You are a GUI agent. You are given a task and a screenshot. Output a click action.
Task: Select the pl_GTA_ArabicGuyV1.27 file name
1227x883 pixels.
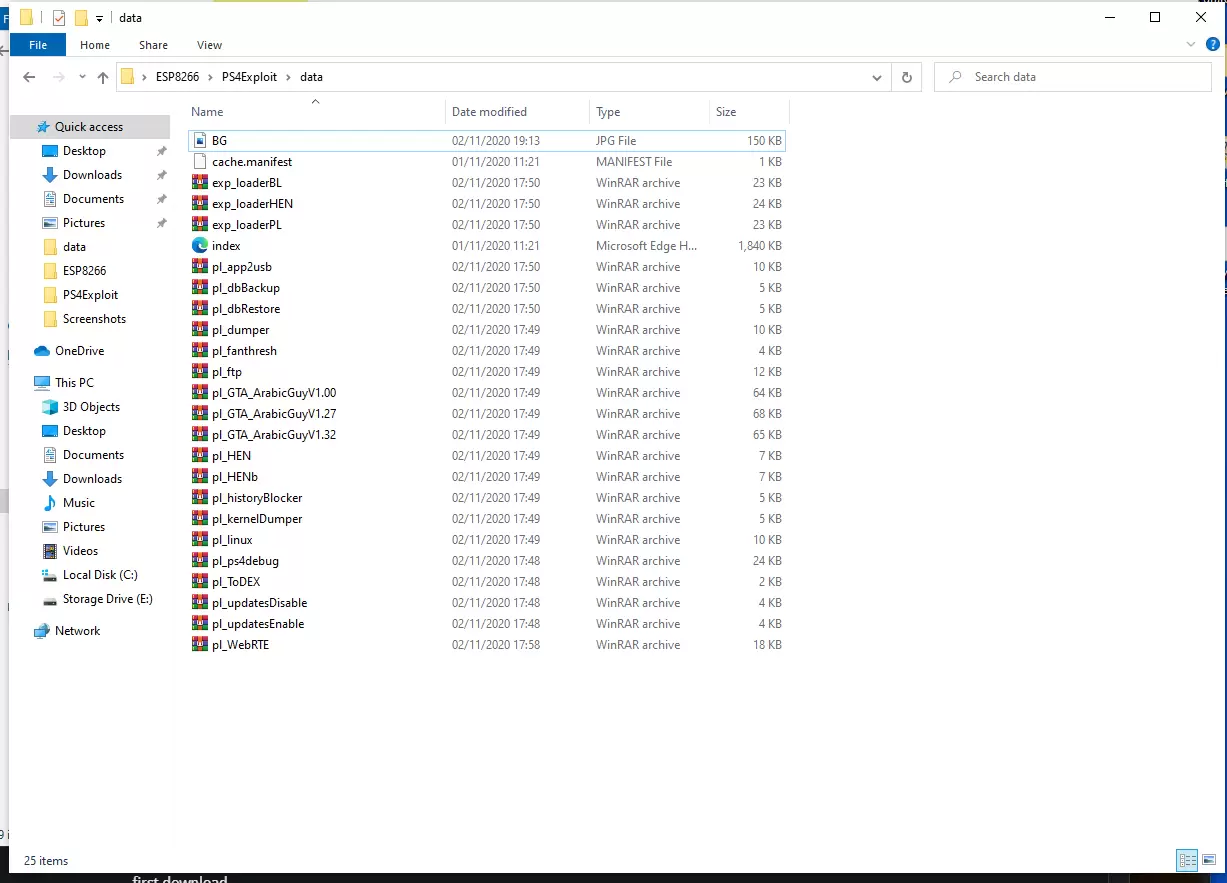tap(274, 414)
